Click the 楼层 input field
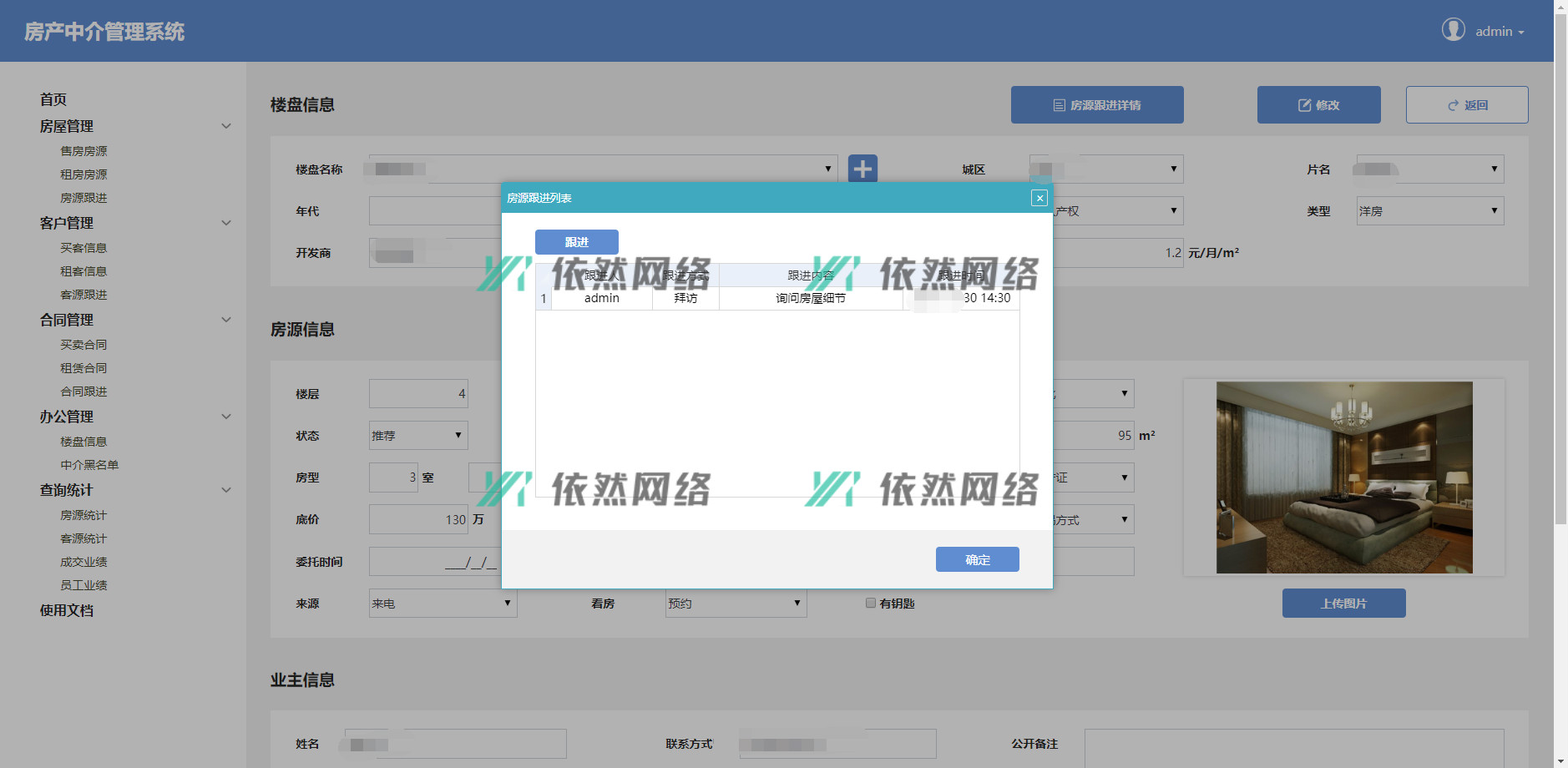Image resolution: width=1568 pixels, height=768 pixels. 418,393
